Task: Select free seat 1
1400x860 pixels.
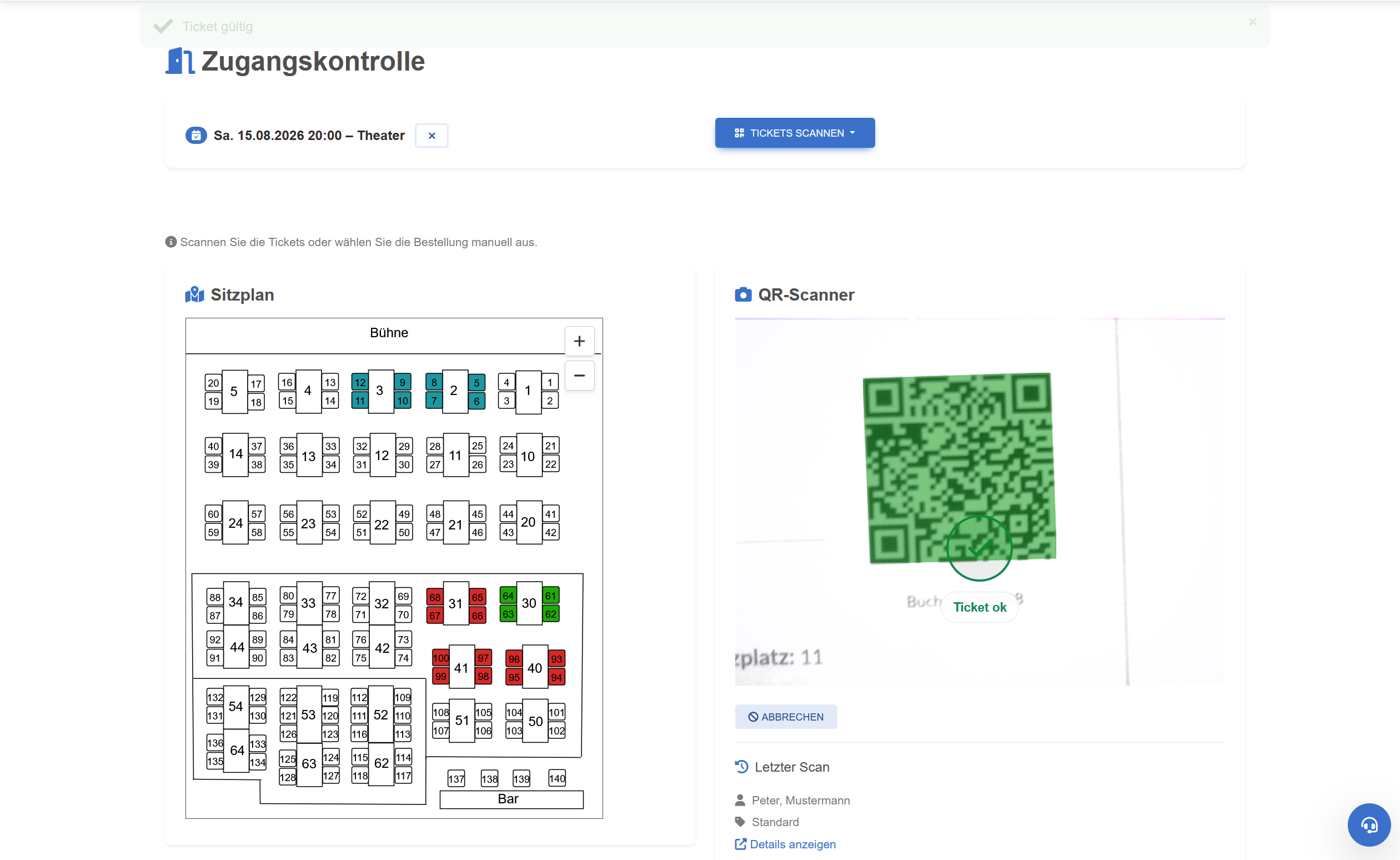Action: 550,382
